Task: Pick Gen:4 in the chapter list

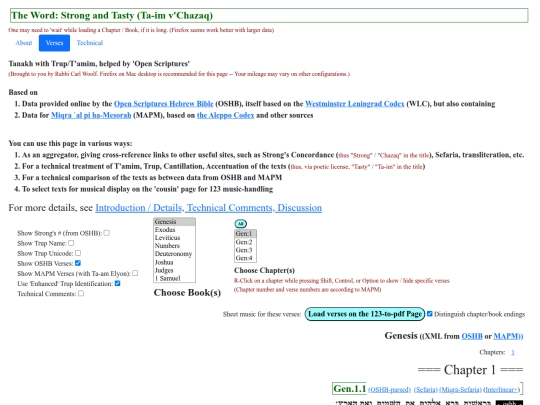Action: pos(245,258)
